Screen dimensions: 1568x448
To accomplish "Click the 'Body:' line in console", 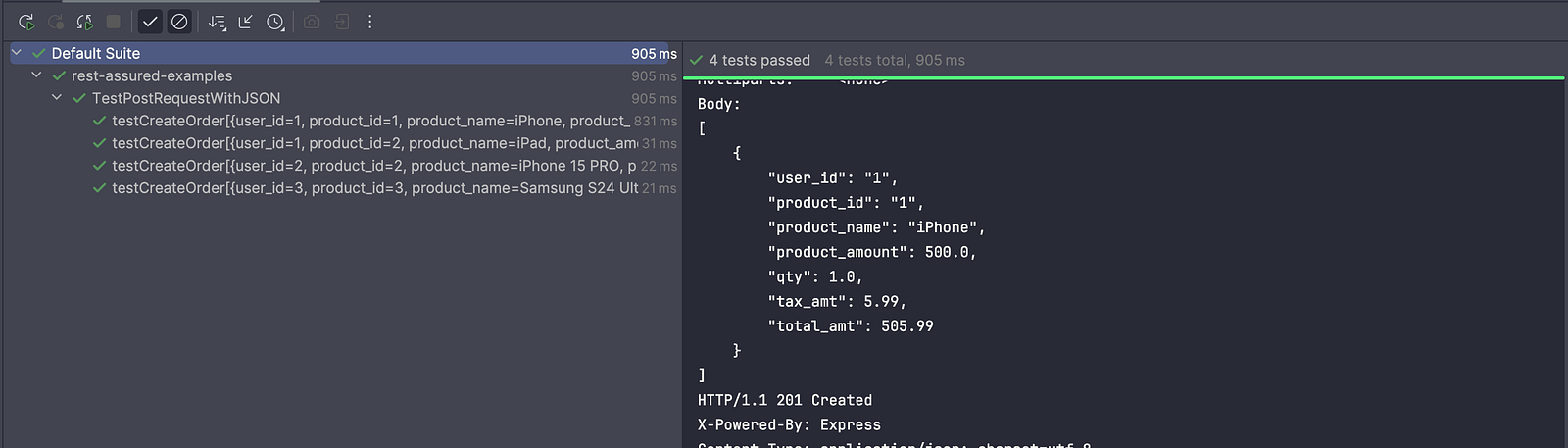I will [x=719, y=104].
